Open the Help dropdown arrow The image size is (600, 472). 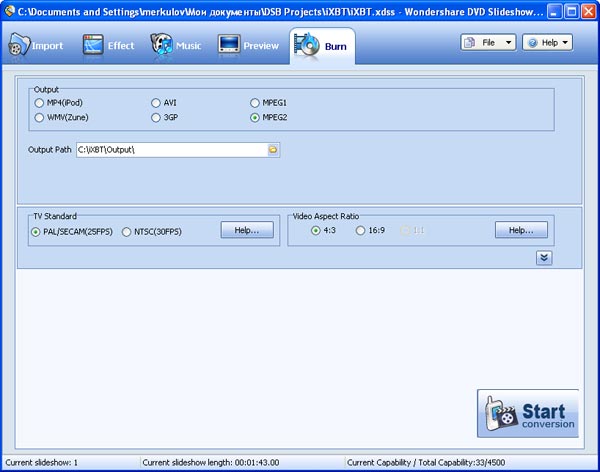click(x=565, y=42)
